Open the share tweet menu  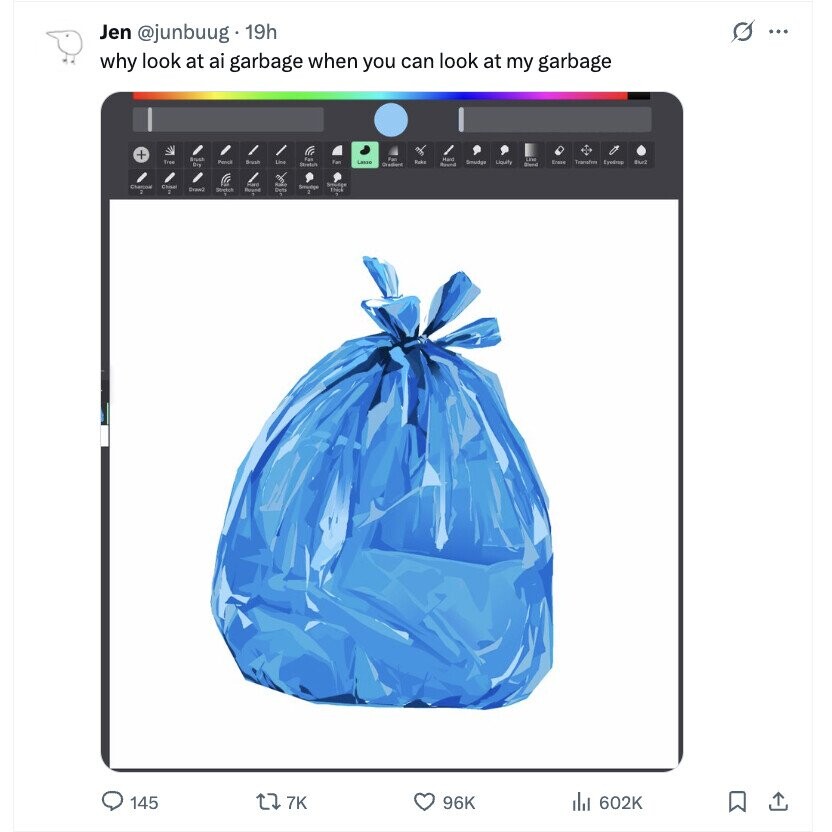point(780,802)
